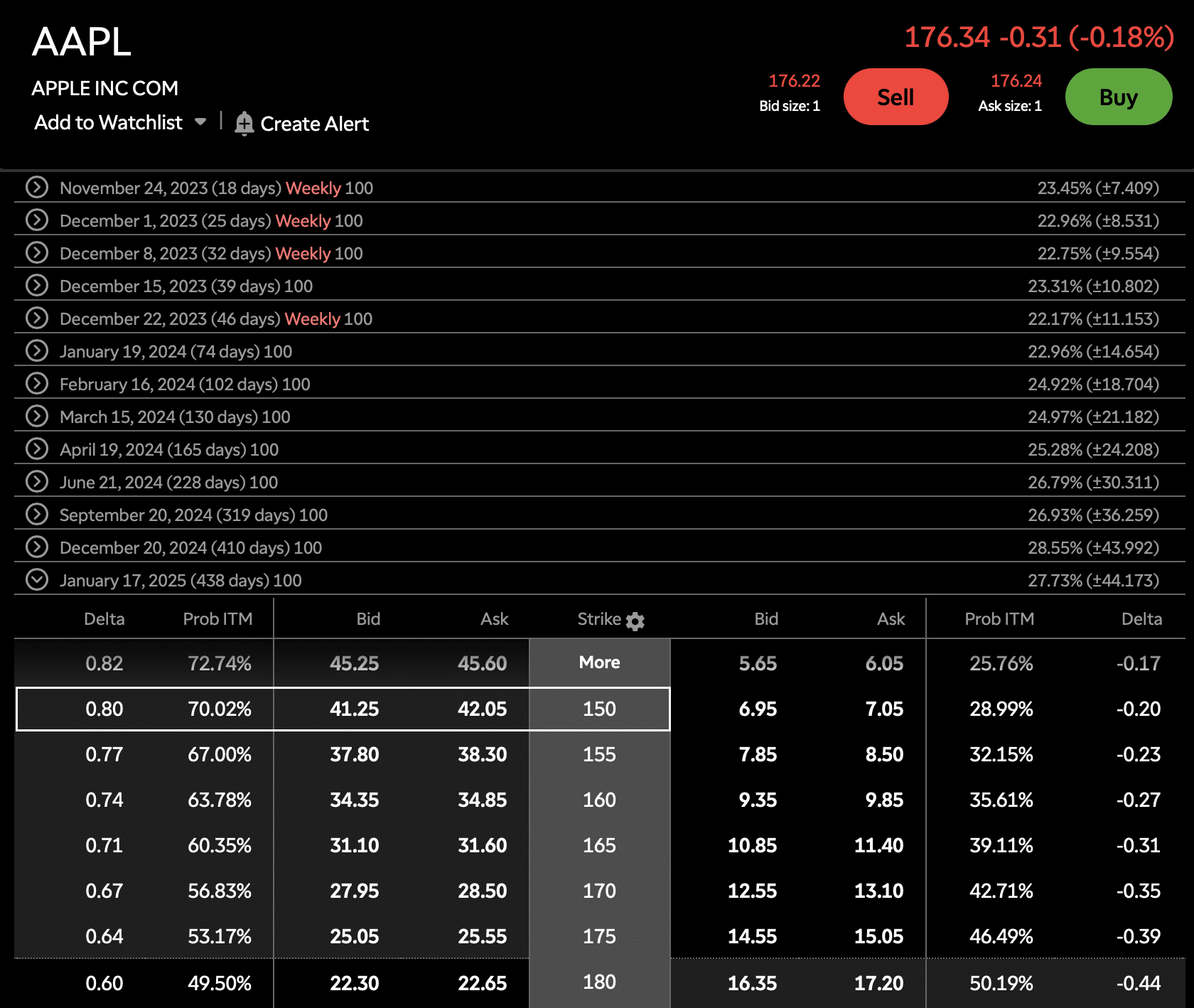The height and width of the screenshot is (1008, 1194).
Task: Click put bid 6.95 at strike 150
Action: pyautogui.click(x=758, y=709)
